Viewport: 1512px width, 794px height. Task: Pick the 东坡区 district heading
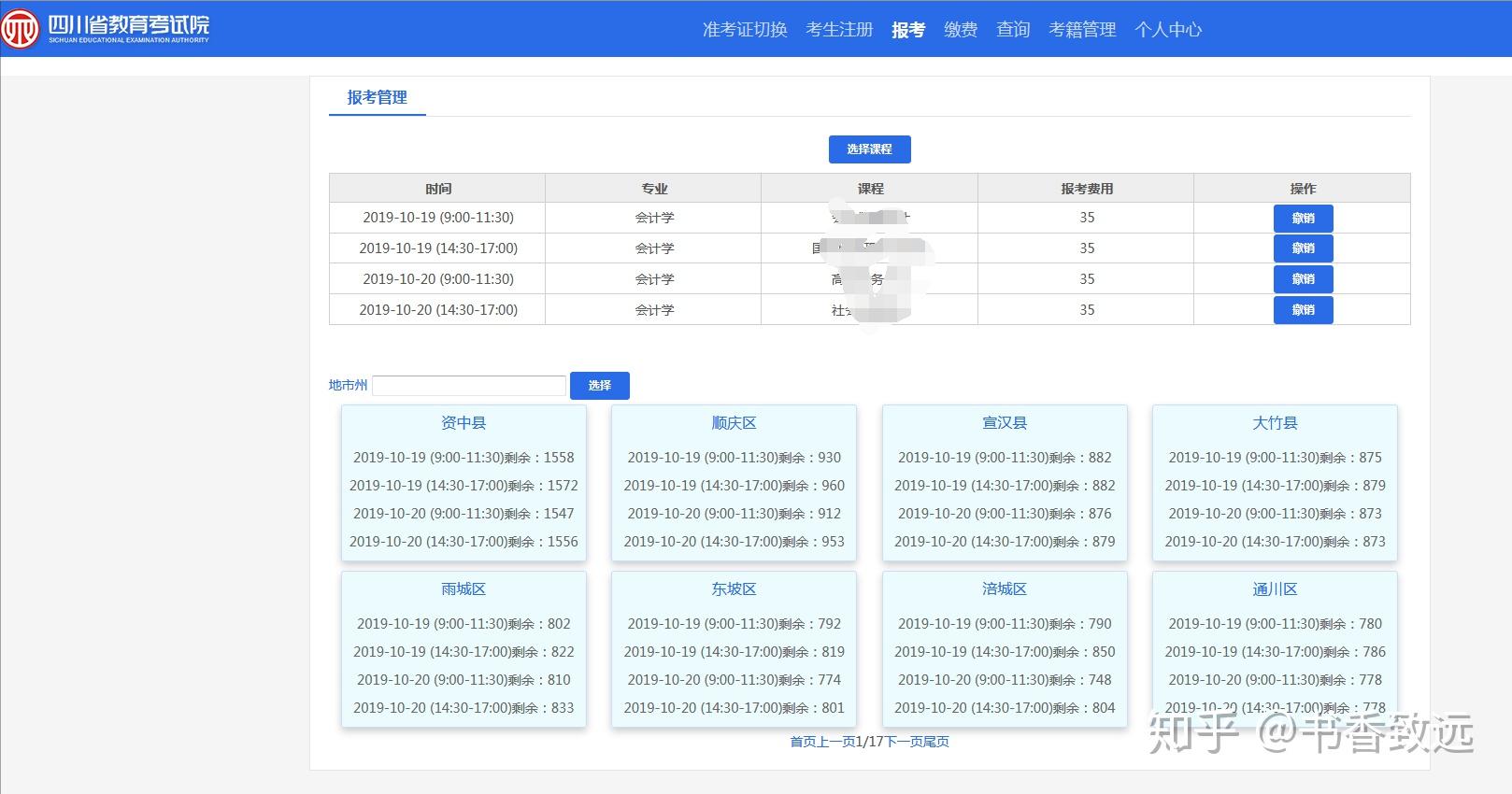pyautogui.click(x=735, y=589)
